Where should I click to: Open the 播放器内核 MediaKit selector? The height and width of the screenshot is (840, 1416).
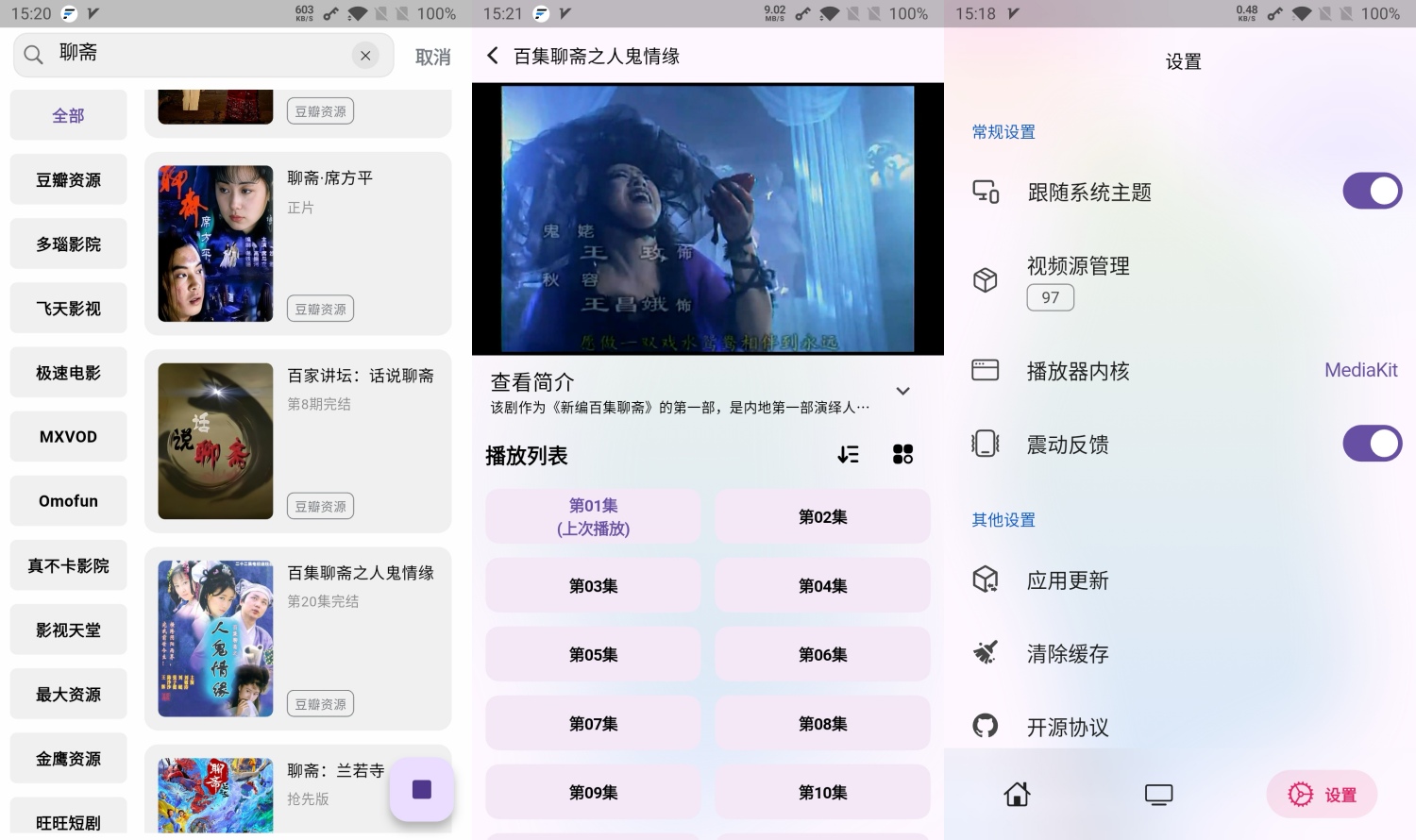point(1359,370)
